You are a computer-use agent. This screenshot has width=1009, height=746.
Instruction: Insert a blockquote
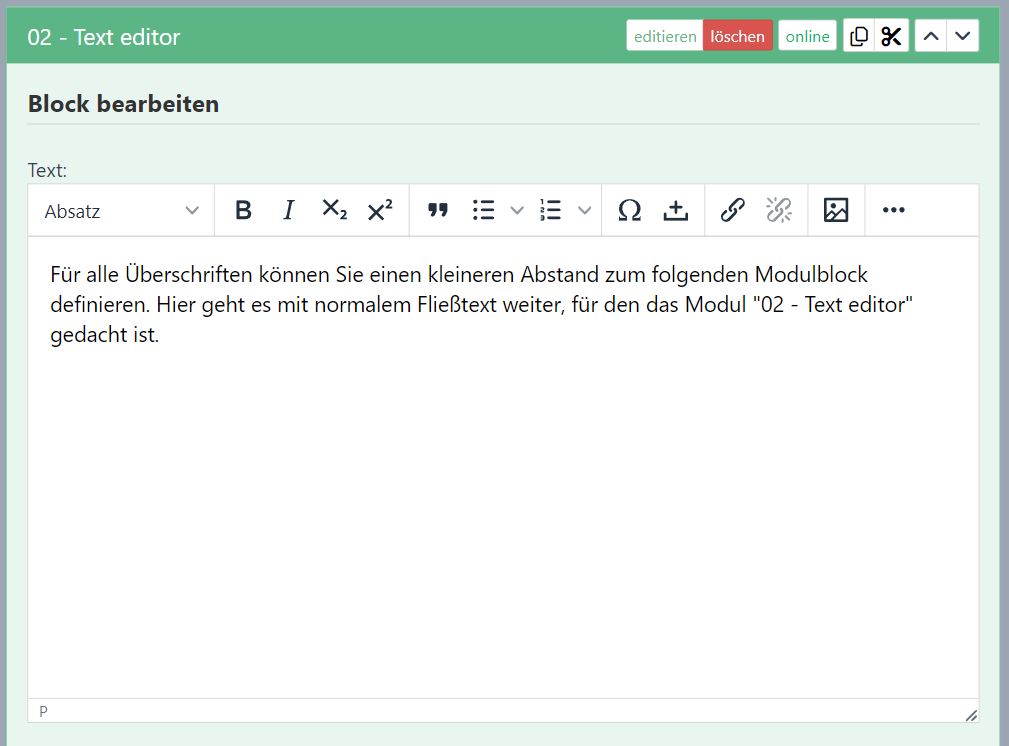pos(438,210)
